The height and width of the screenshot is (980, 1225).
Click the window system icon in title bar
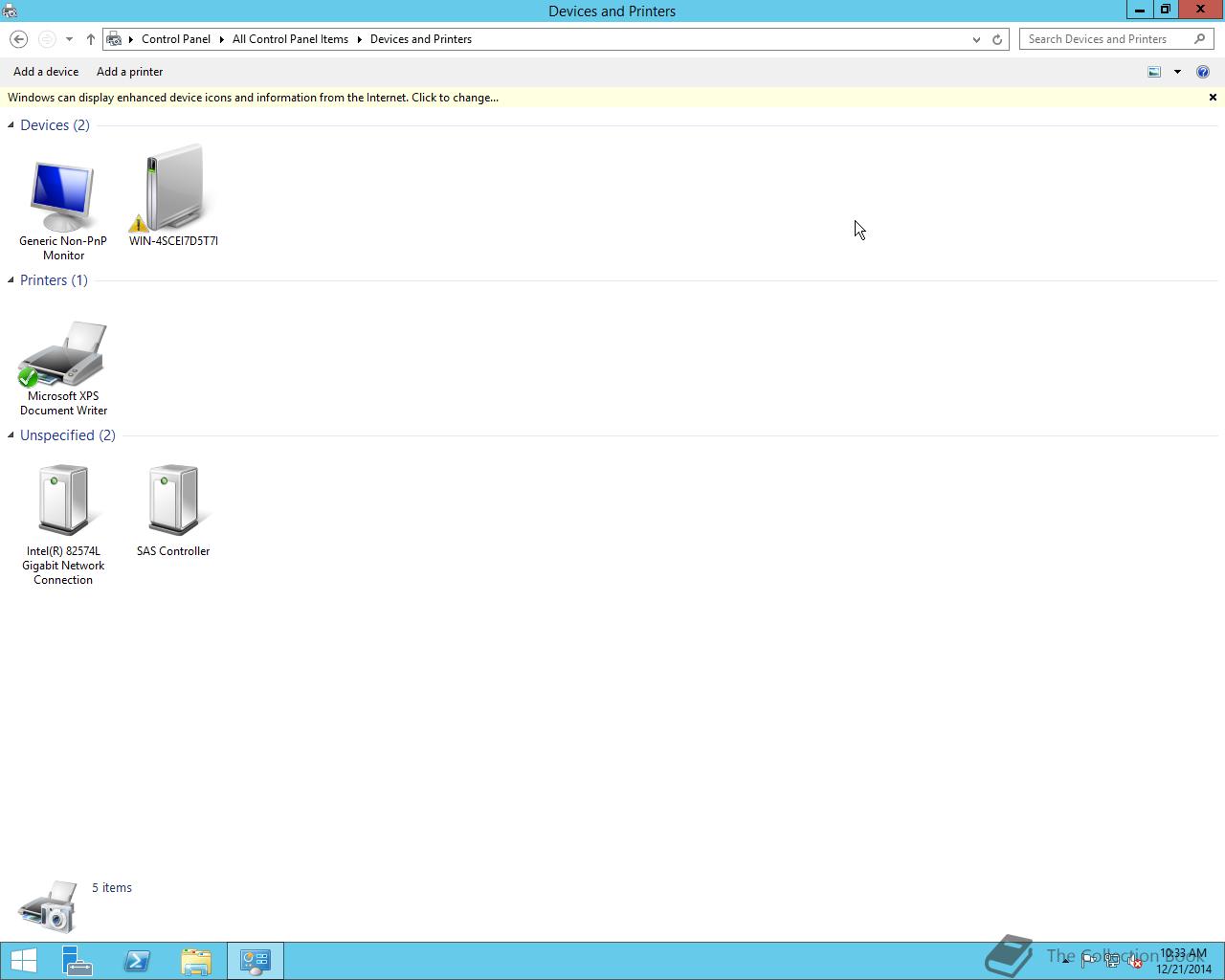click(10, 11)
